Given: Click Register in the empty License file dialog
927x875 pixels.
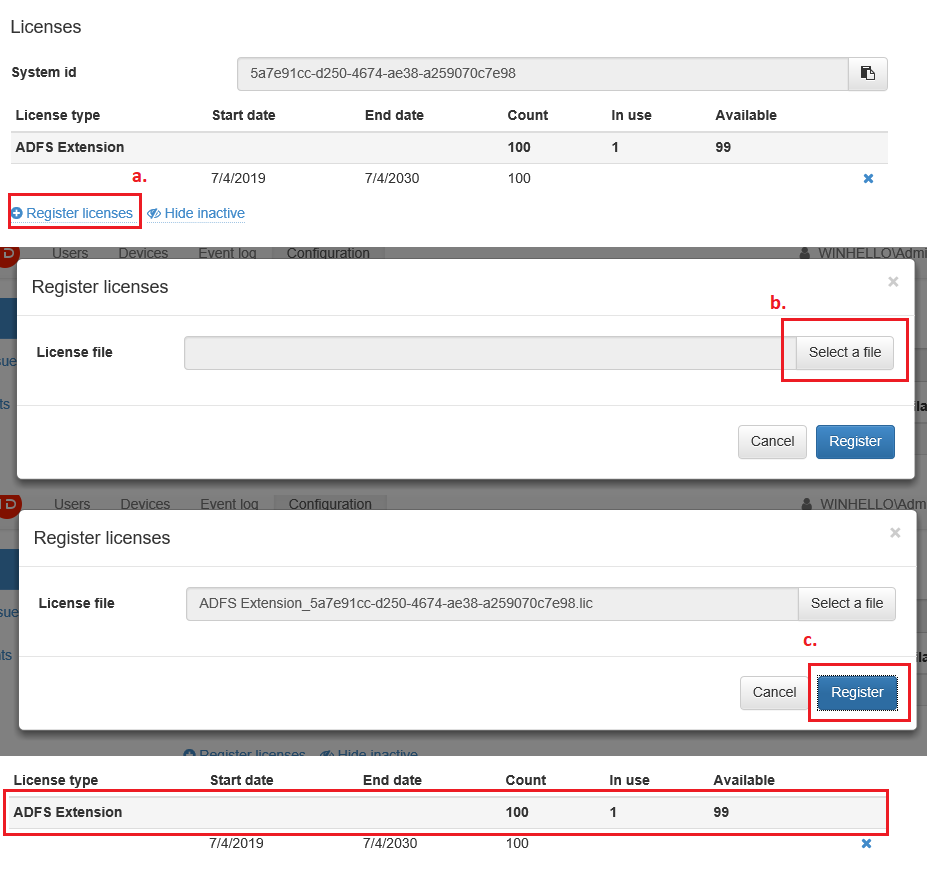Looking at the screenshot, I should click(855, 441).
